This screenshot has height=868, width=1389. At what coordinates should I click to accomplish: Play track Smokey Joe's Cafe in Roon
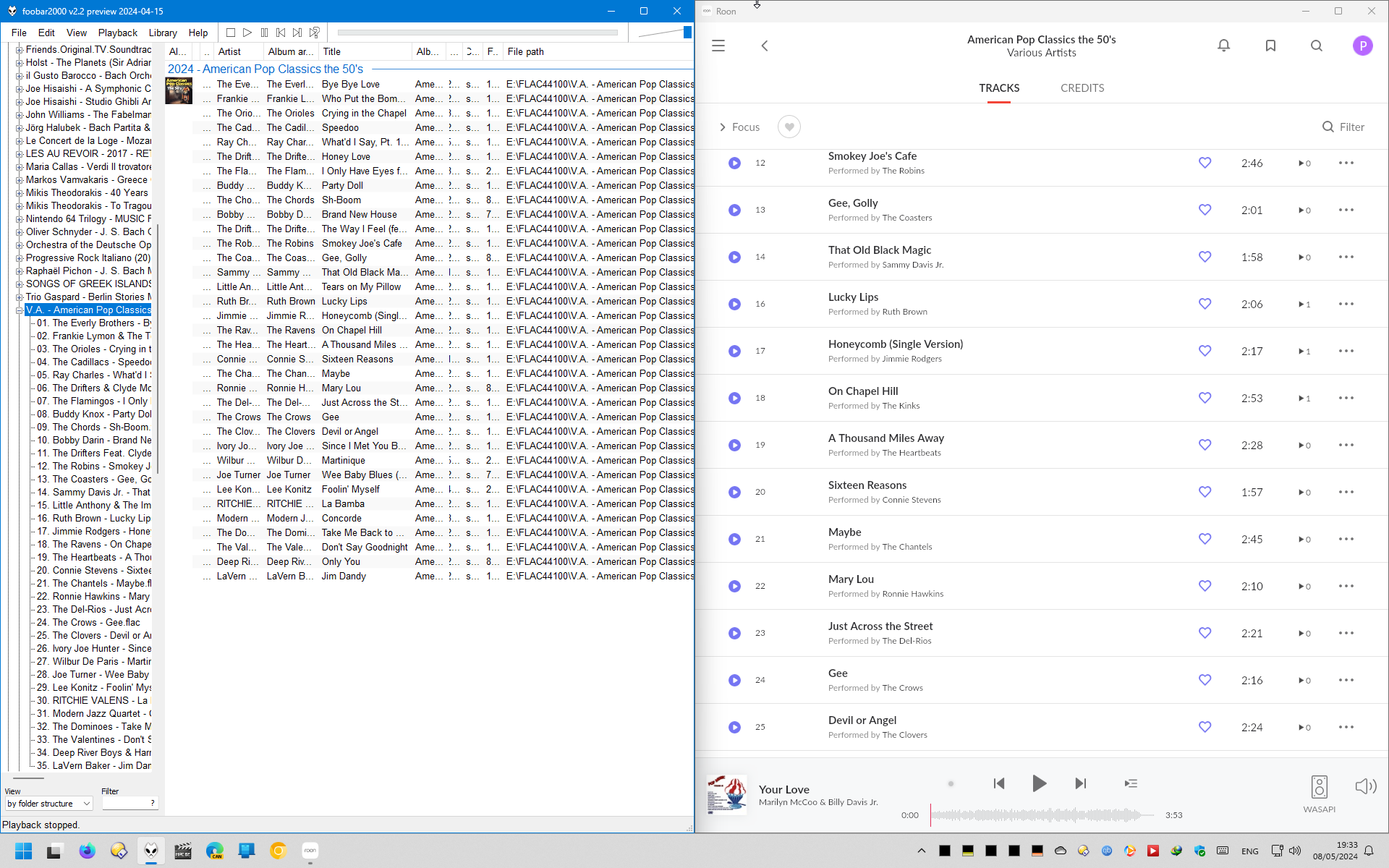[734, 163]
